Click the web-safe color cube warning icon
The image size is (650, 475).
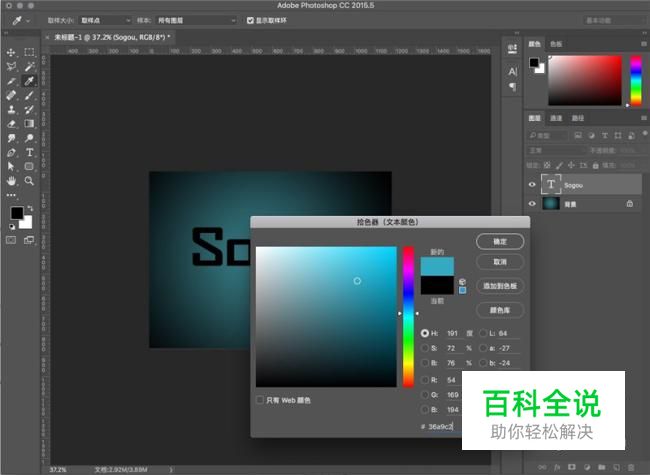click(462, 282)
